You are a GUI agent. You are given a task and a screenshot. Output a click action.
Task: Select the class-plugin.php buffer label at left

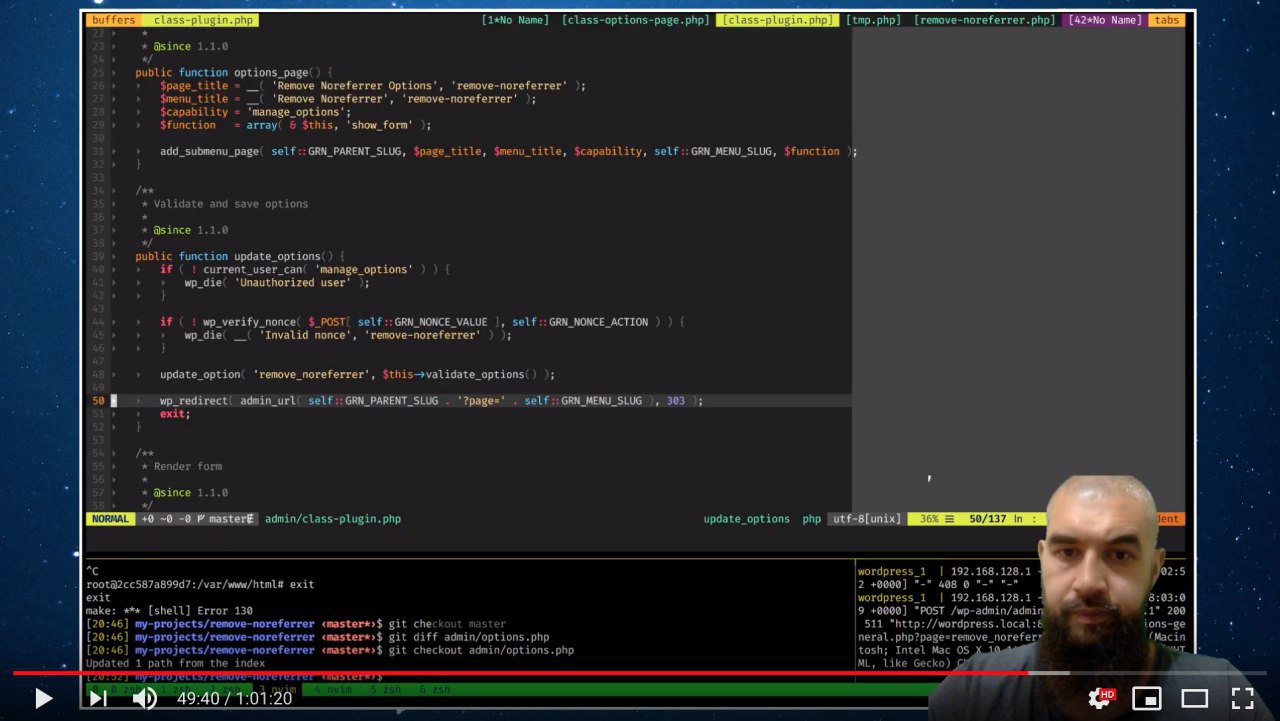pyautogui.click(x=204, y=20)
